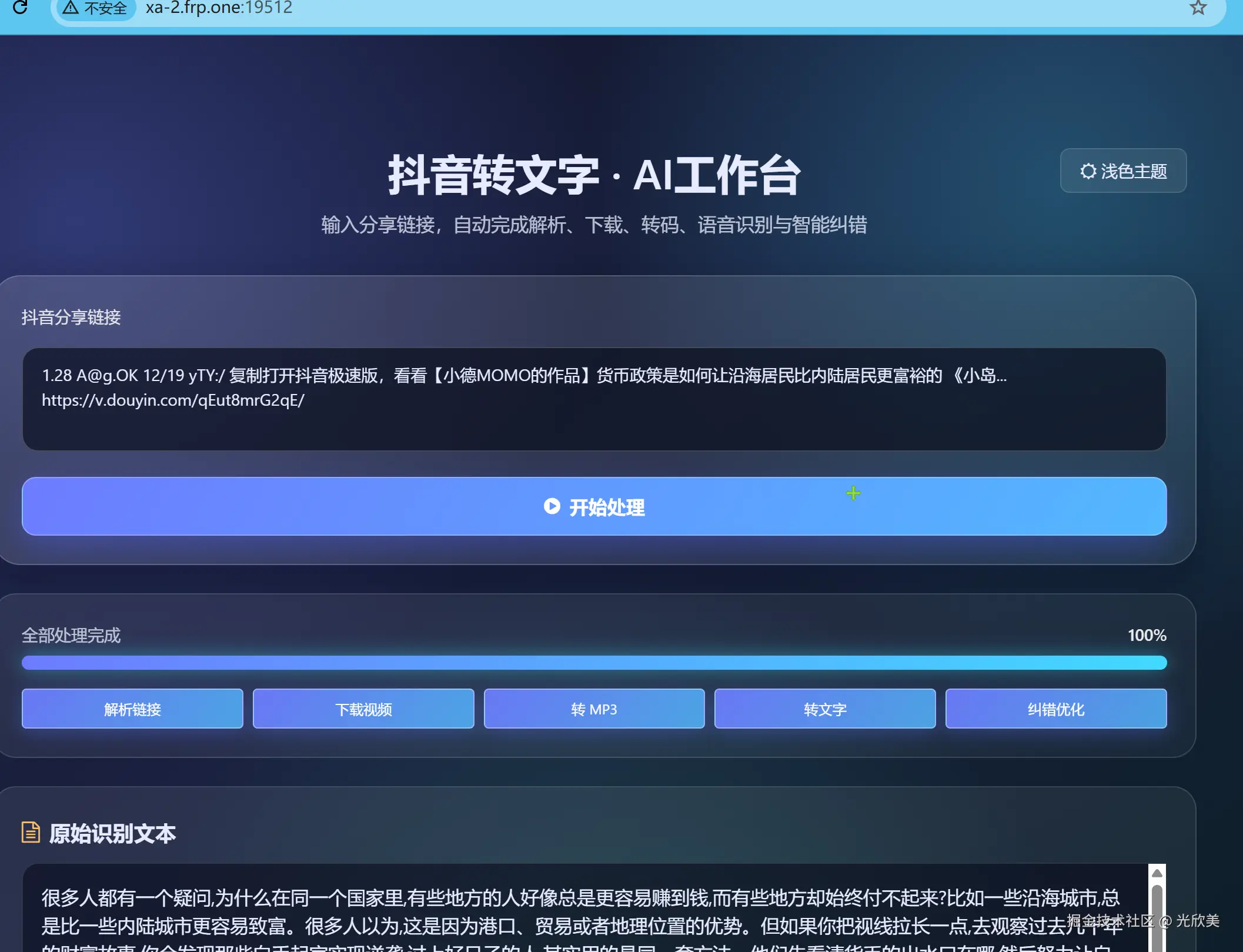Open the v.douyin.com share link

[172, 400]
